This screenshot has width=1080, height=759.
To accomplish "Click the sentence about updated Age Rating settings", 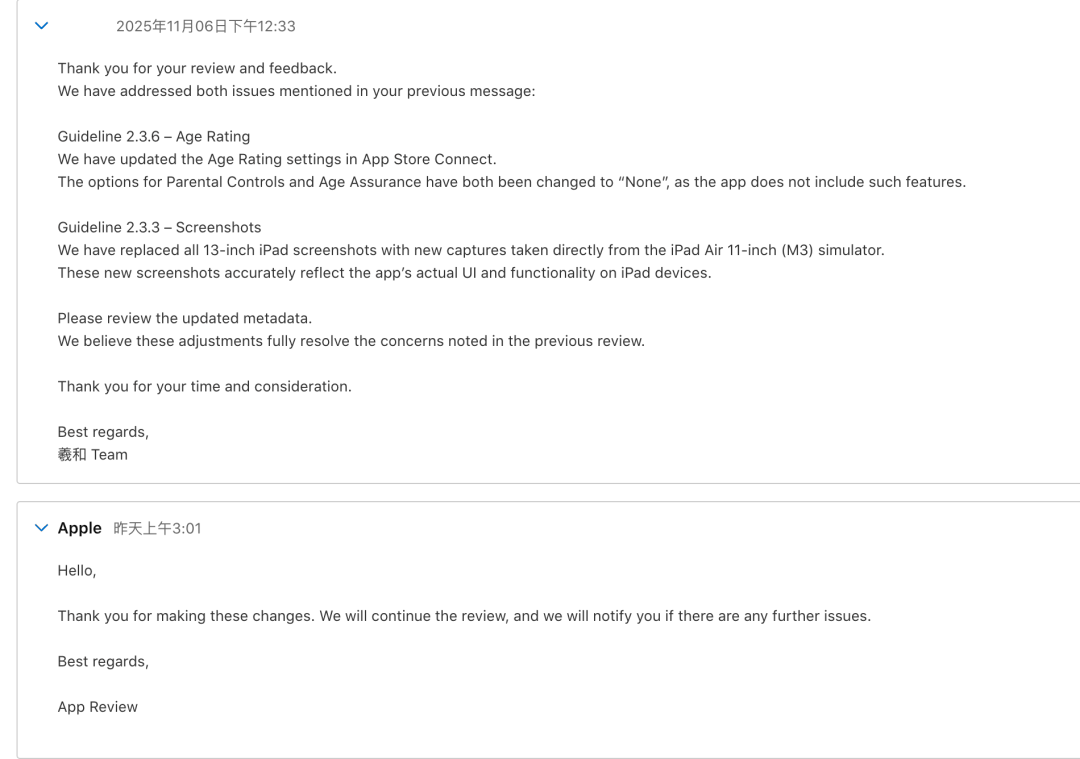I will tap(277, 159).
